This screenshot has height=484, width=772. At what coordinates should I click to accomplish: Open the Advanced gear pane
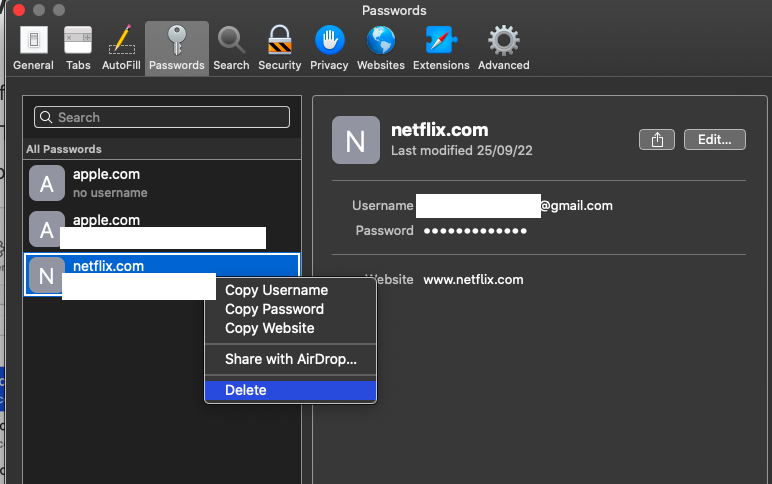pyautogui.click(x=504, y=48)
